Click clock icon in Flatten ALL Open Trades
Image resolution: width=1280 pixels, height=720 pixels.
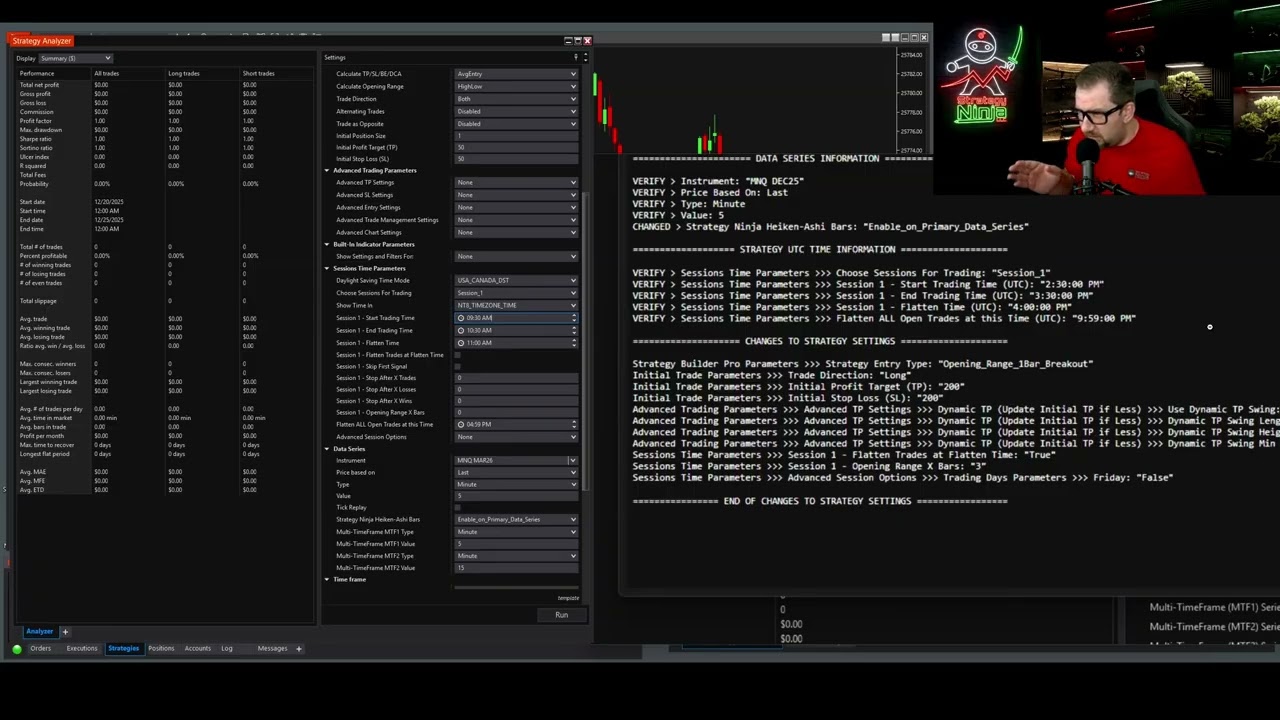point(461,424)
